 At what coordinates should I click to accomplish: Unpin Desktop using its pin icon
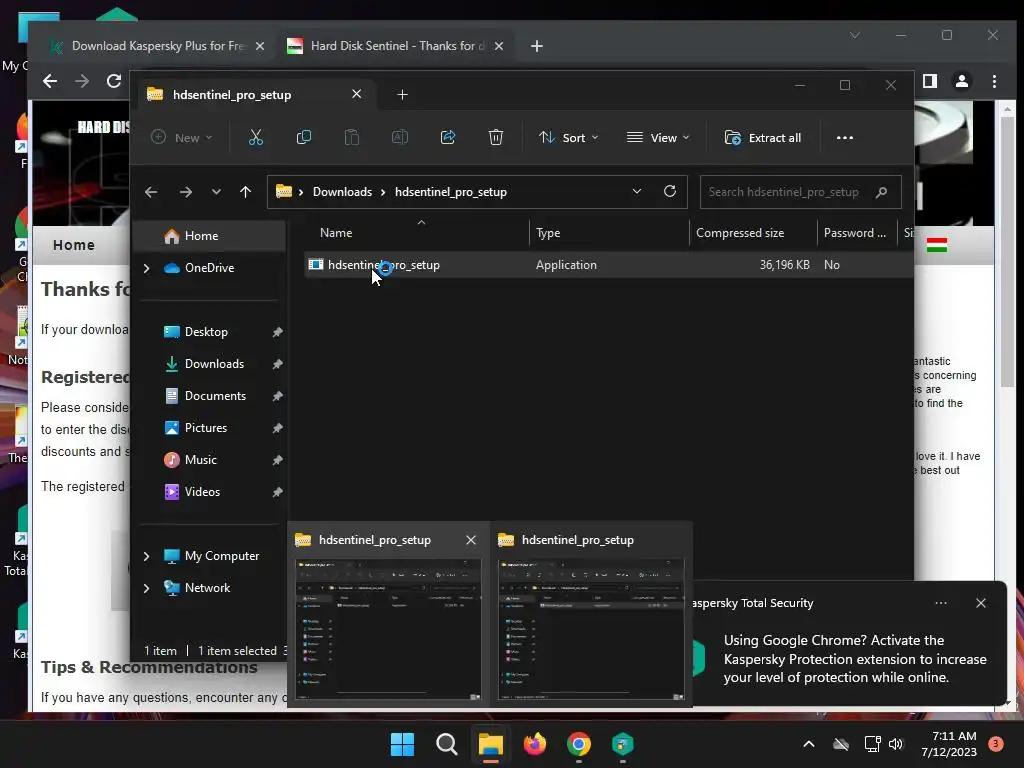278,332
